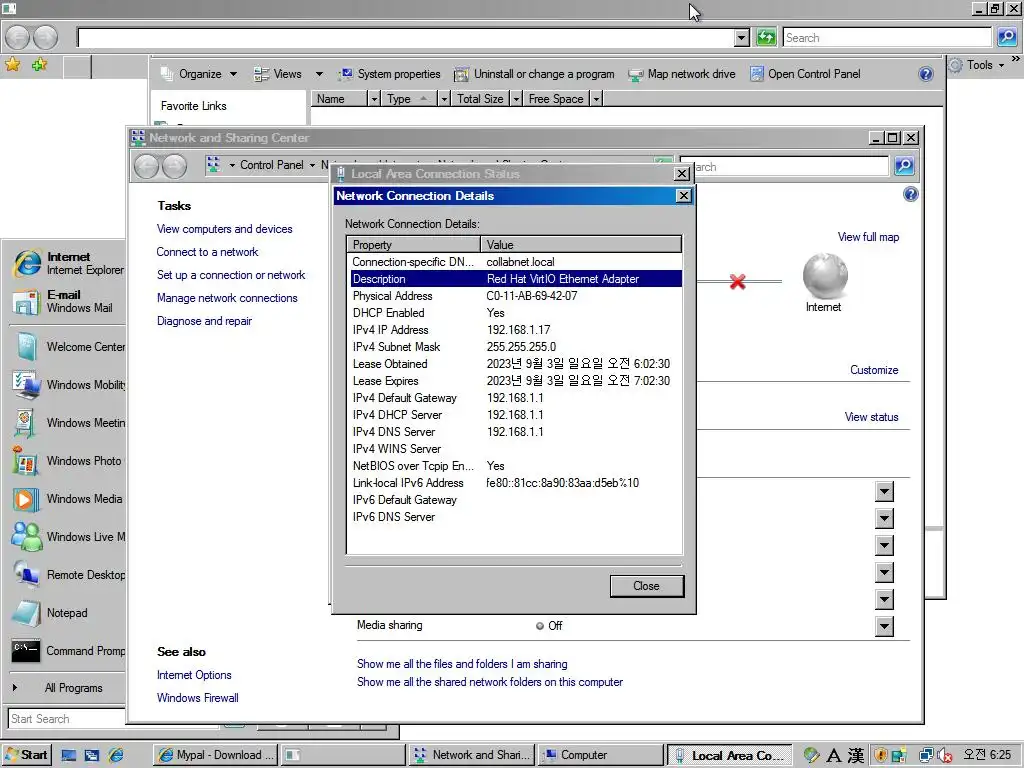This screenshot has height=768, width=1024.
Task: Open Internet Explorer from Start menu
Action: (68, 263)
